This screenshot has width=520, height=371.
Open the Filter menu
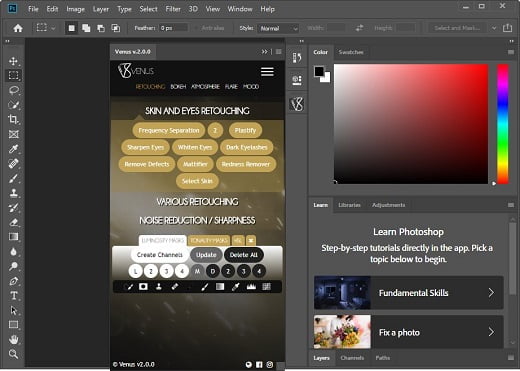(x=173, y=9)
